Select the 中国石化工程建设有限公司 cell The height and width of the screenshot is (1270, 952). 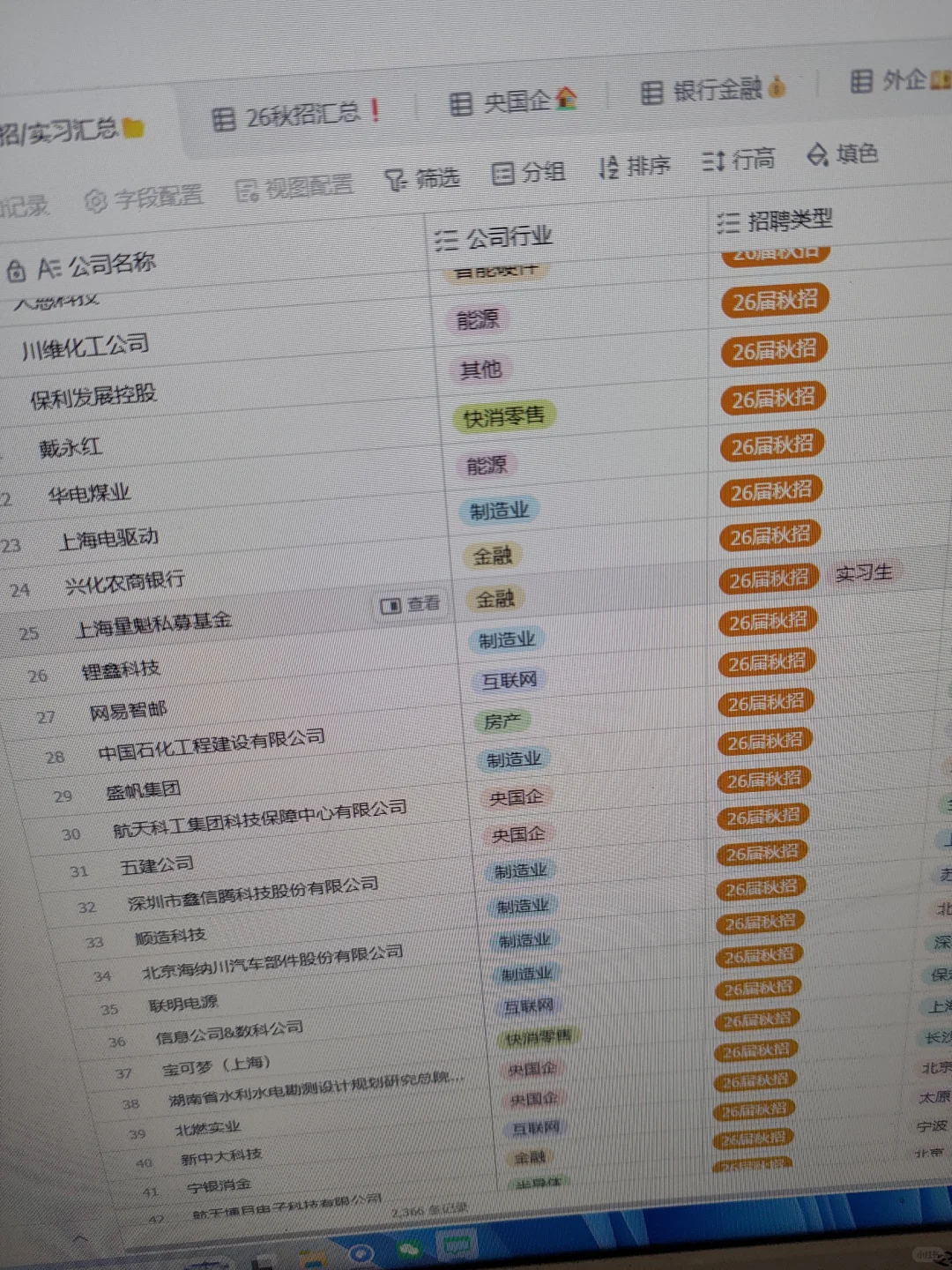pyautogui.click(x=212, y=746)
